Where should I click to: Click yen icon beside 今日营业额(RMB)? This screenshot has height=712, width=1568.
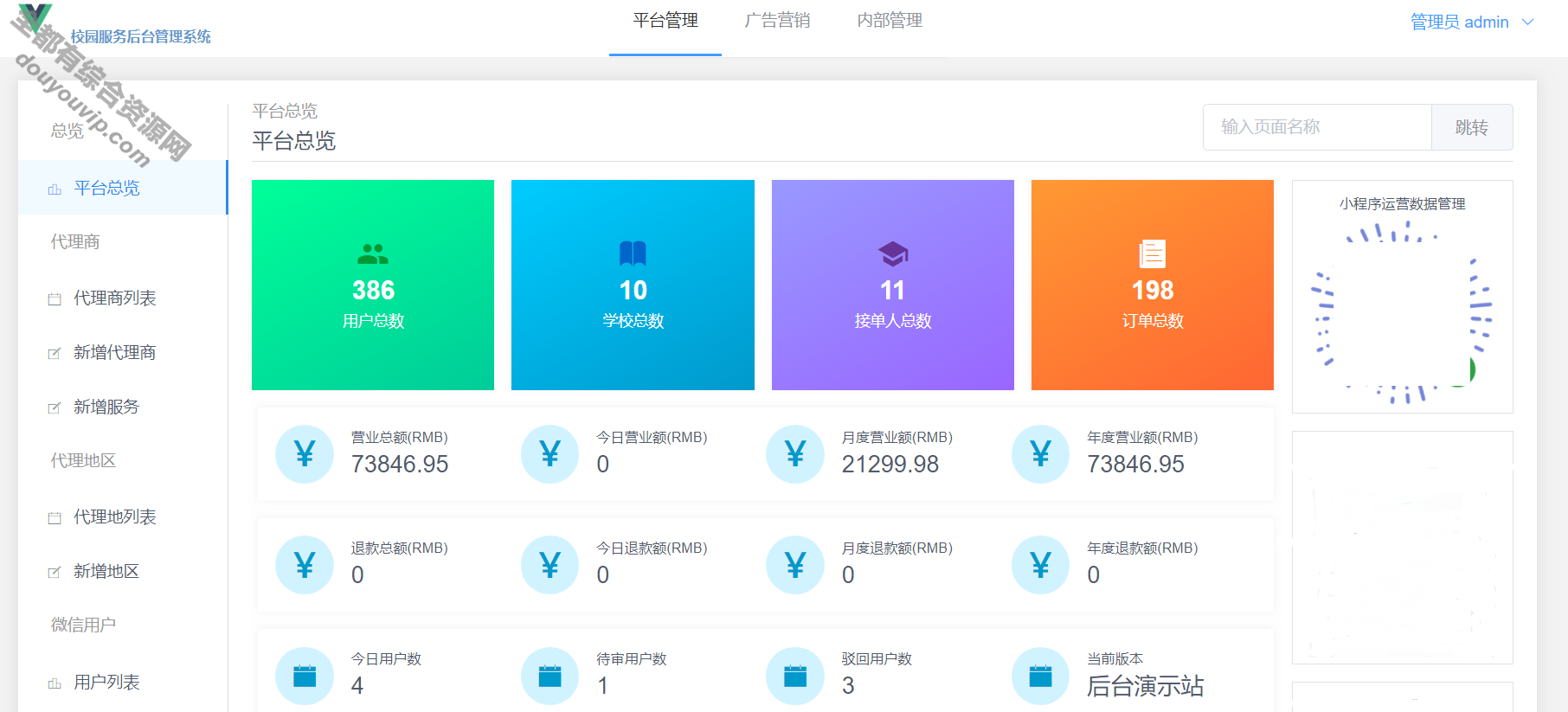[x=549, y=453]
